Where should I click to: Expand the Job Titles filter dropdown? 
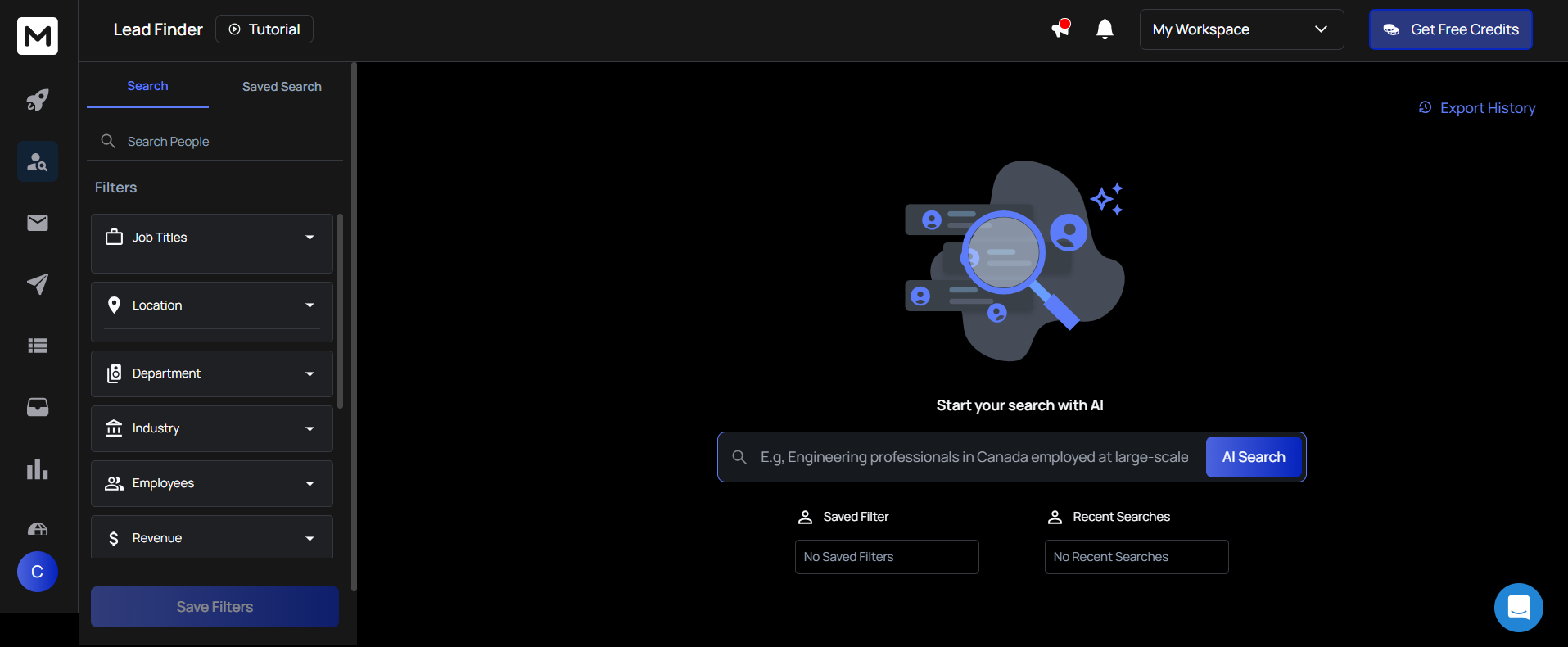coord(310,238)
